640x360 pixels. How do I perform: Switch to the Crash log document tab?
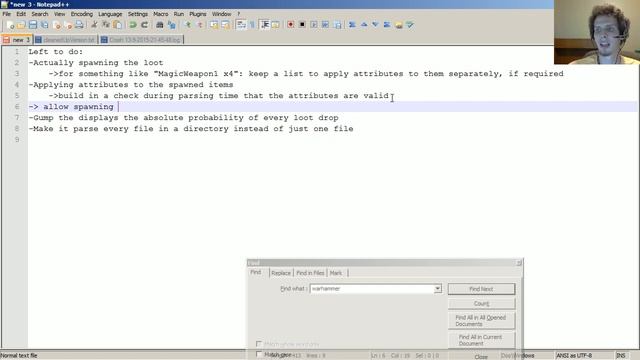[x=141, y=40]
